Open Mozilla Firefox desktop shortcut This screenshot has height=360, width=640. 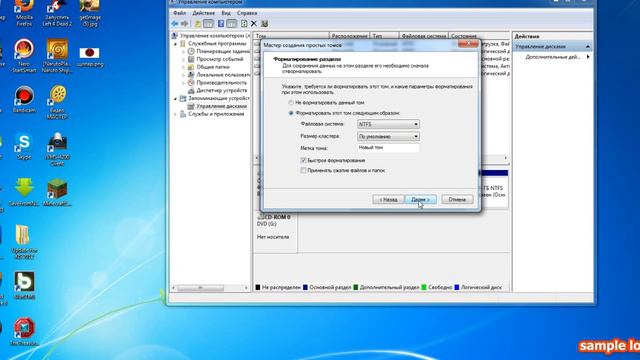coord(24,12)
